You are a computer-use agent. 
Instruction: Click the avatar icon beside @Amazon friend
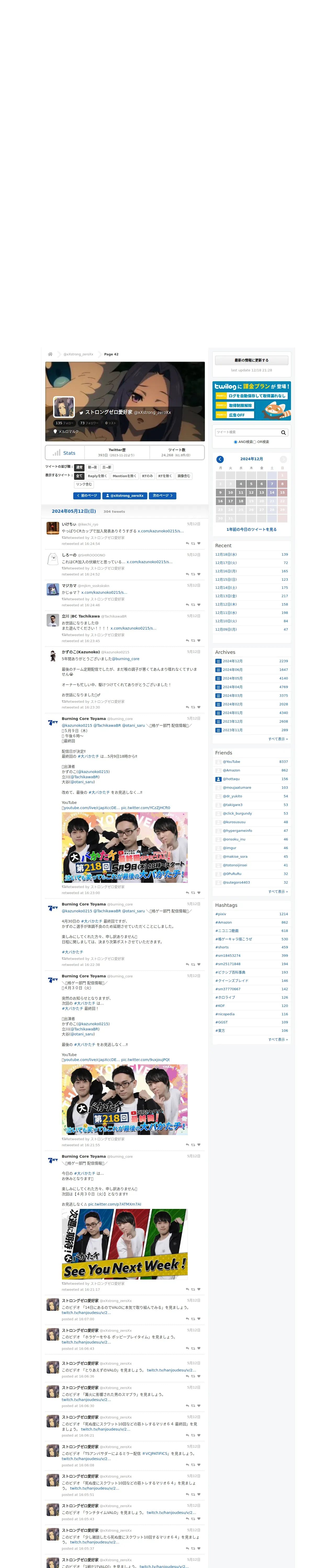pyautogui.click(x=218, y=771)
